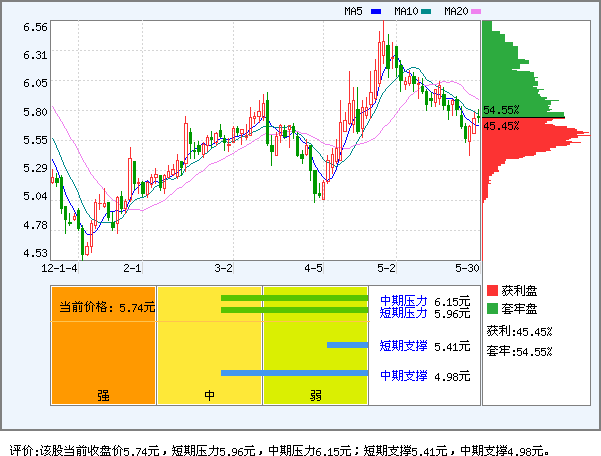Select the 短期支撑 link

[x=403, y=346]
